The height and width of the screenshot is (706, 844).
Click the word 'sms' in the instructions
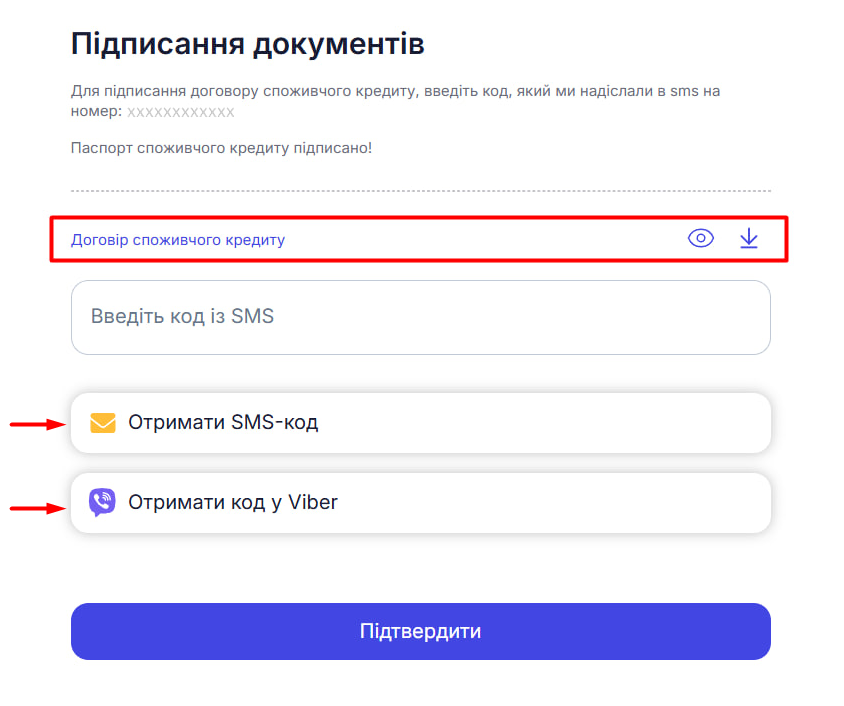(x=682, y=91)
